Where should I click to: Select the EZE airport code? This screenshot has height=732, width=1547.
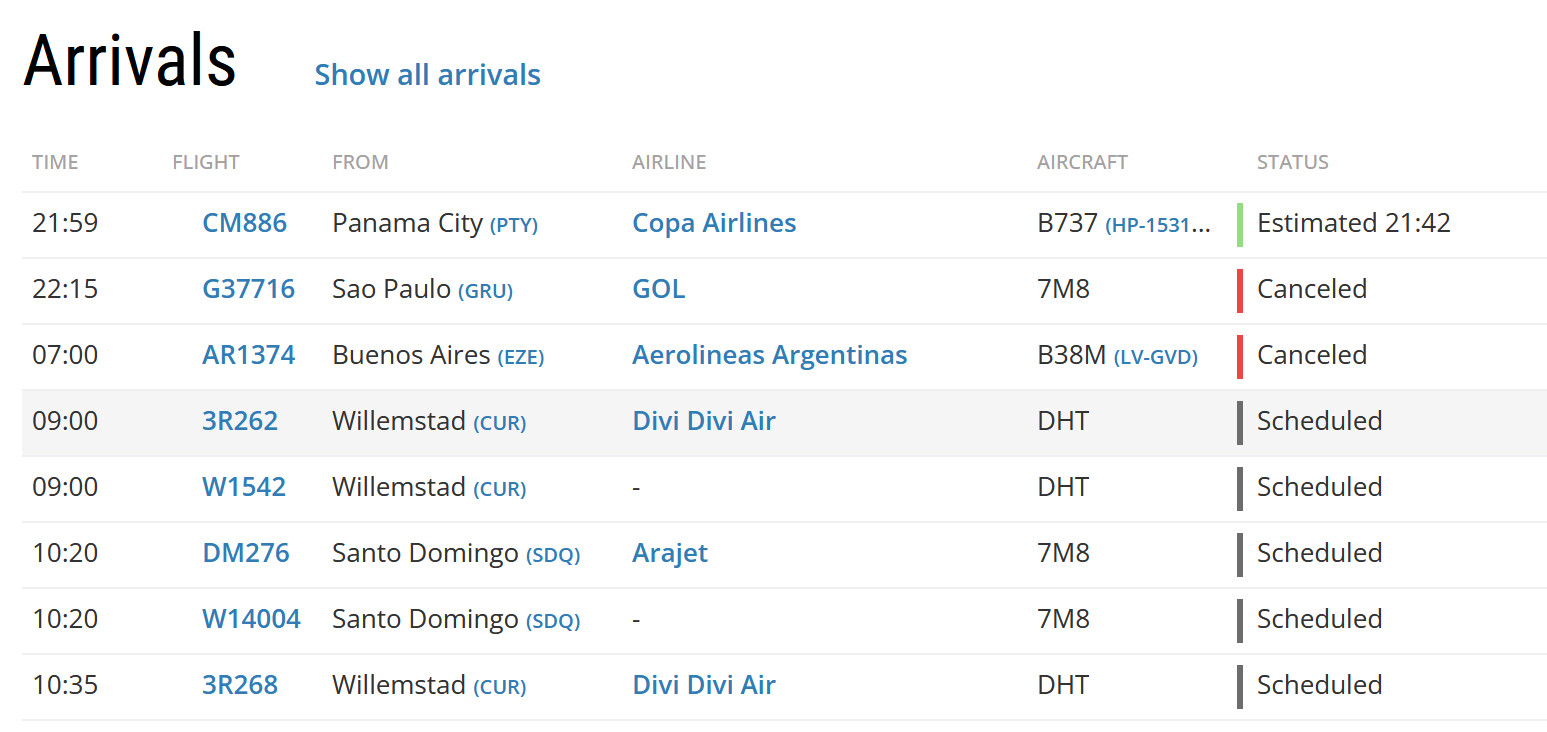[520, 357]
